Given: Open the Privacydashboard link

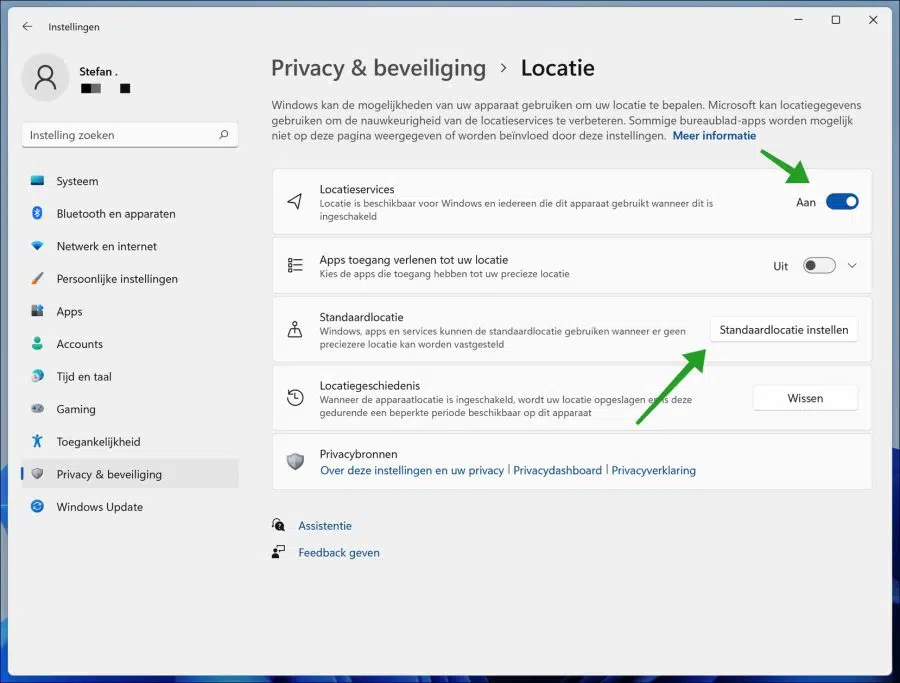Looking at the screenshot, I should pos(557,471).
